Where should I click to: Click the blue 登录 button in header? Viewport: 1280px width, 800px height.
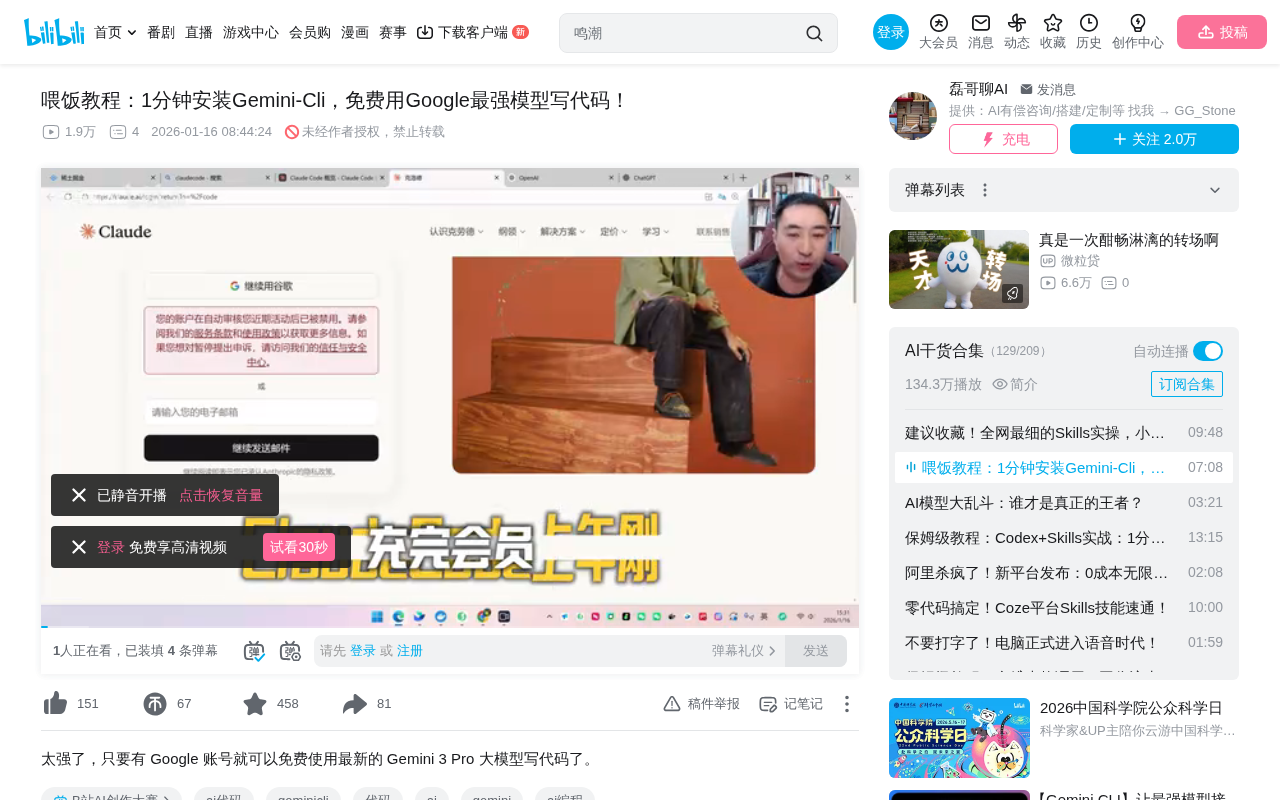[891, 32]
